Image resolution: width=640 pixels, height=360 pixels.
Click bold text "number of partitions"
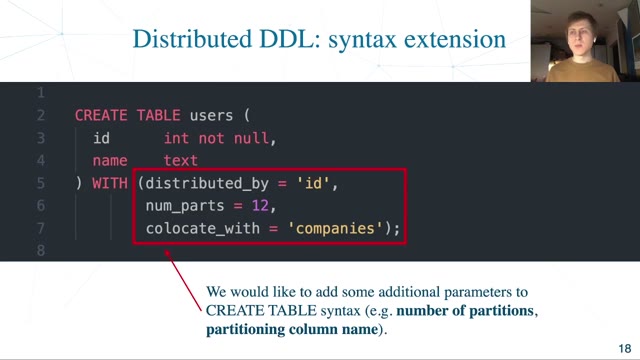coord(465,311)
